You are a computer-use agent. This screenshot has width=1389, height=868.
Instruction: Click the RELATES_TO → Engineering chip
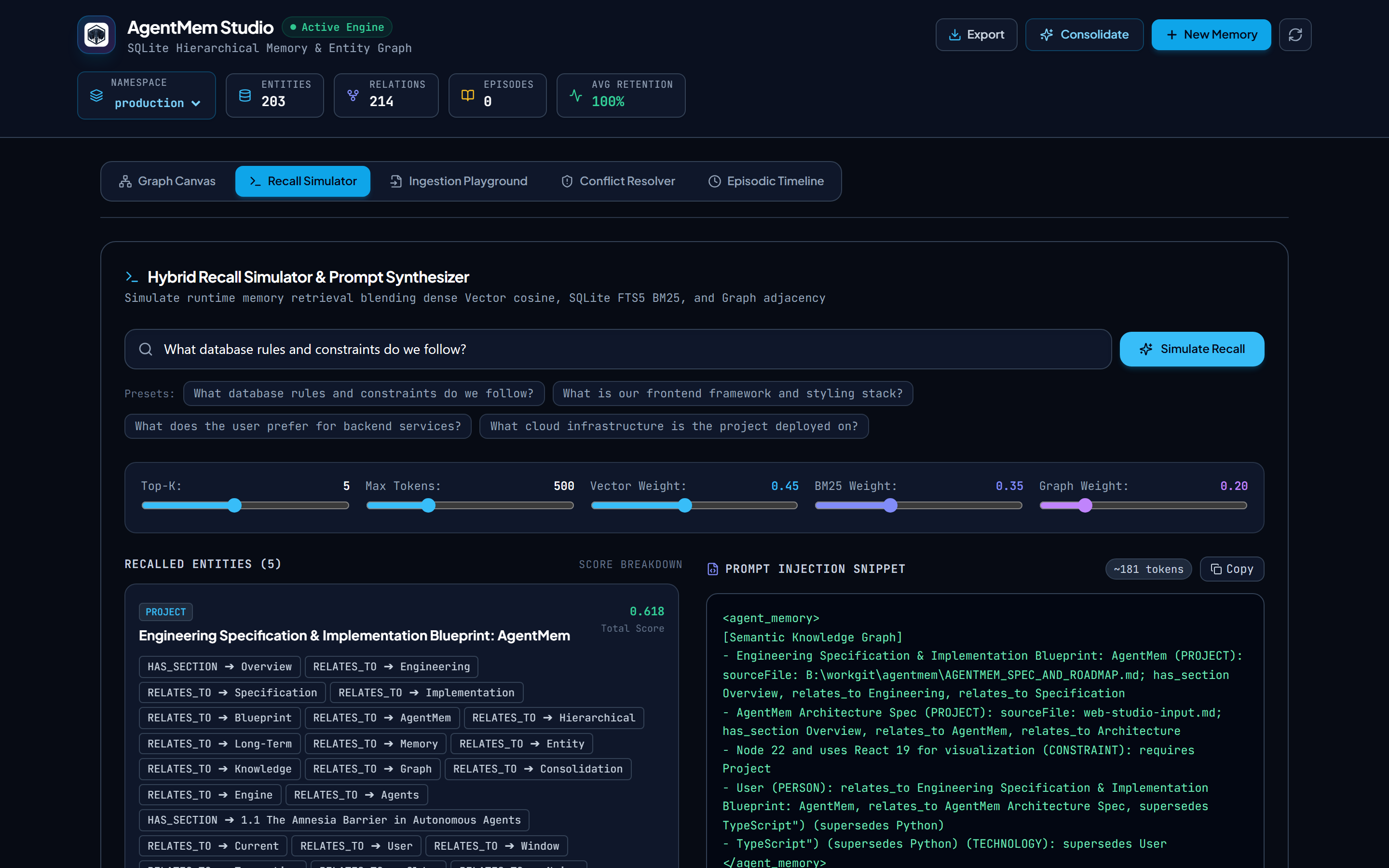(x=391, y=666)
